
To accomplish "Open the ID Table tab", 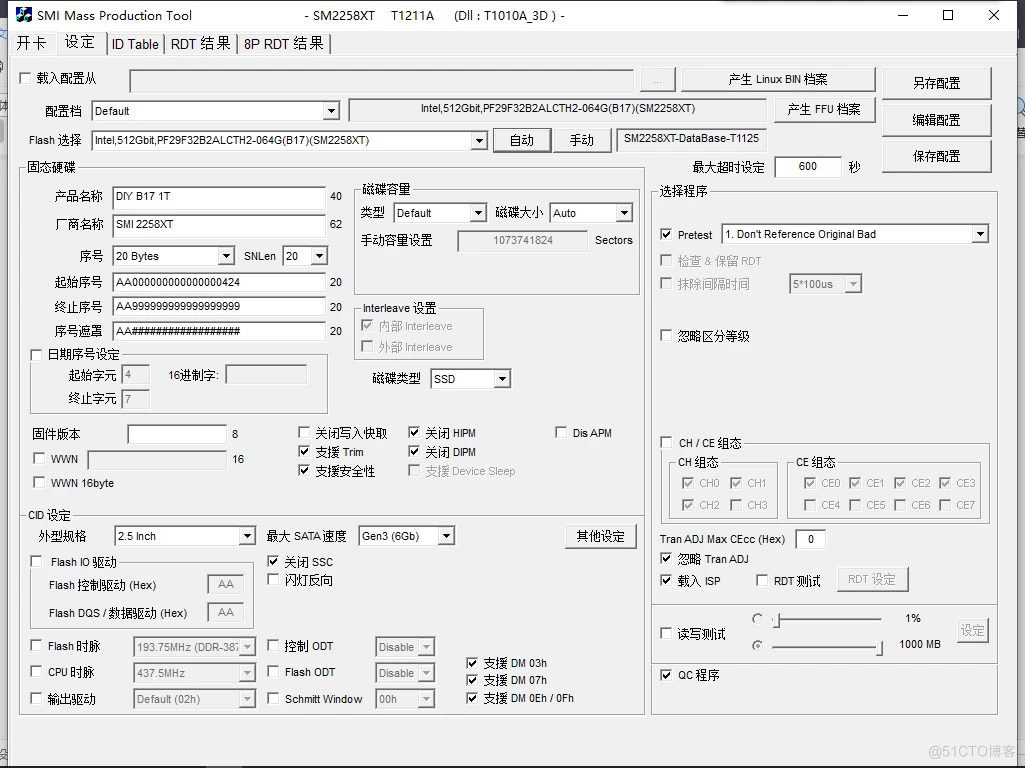I will [135, 44].
